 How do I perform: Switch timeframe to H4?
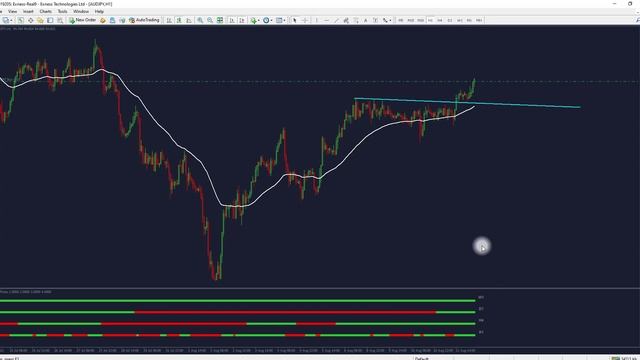[x=440, y=20]
